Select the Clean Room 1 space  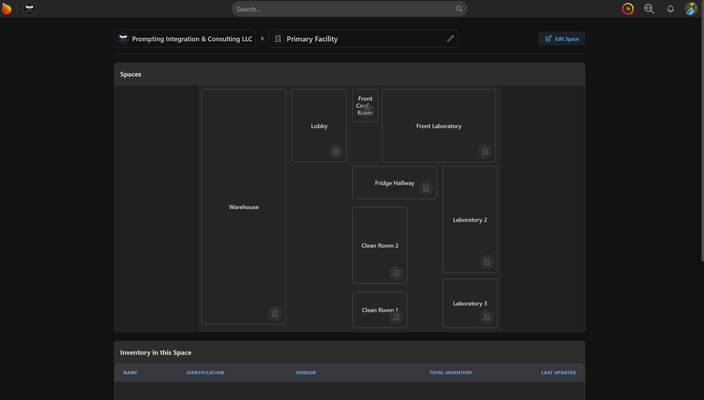point(380,310)
